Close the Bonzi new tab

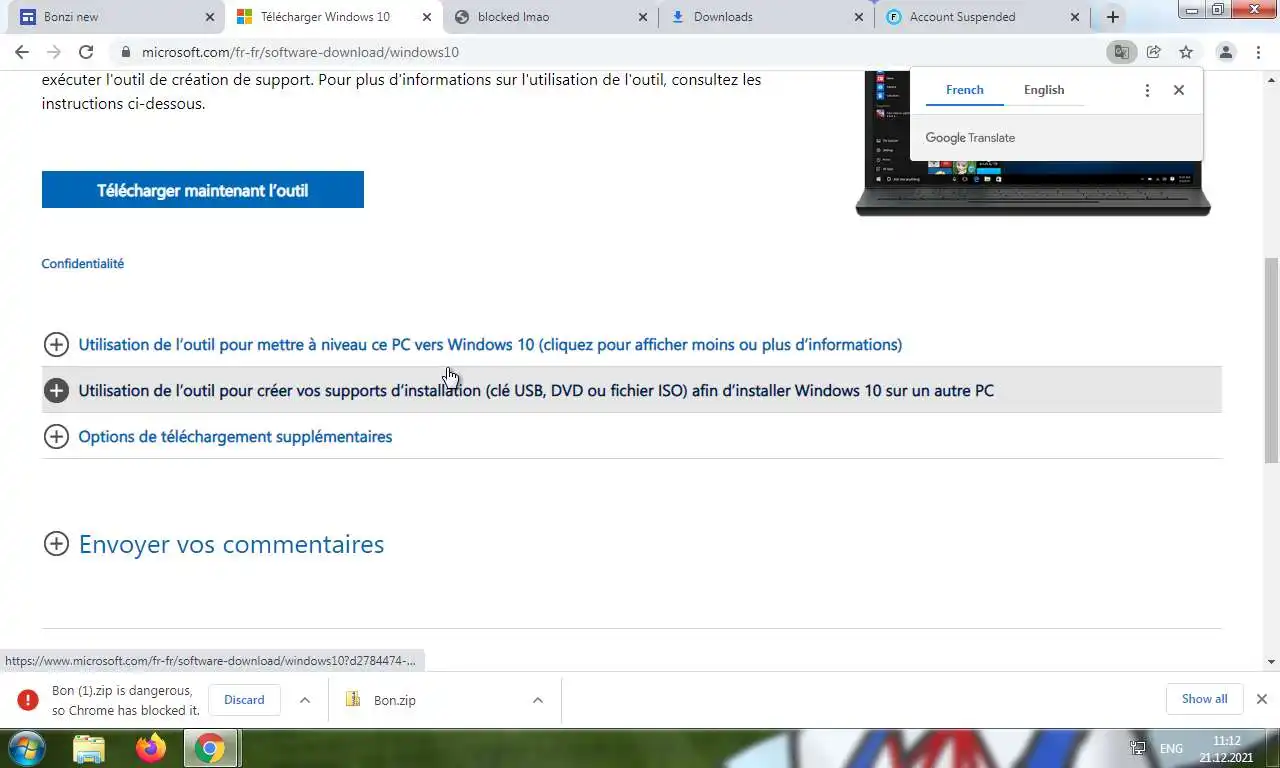pyautogui.click(x=209, y=17)
